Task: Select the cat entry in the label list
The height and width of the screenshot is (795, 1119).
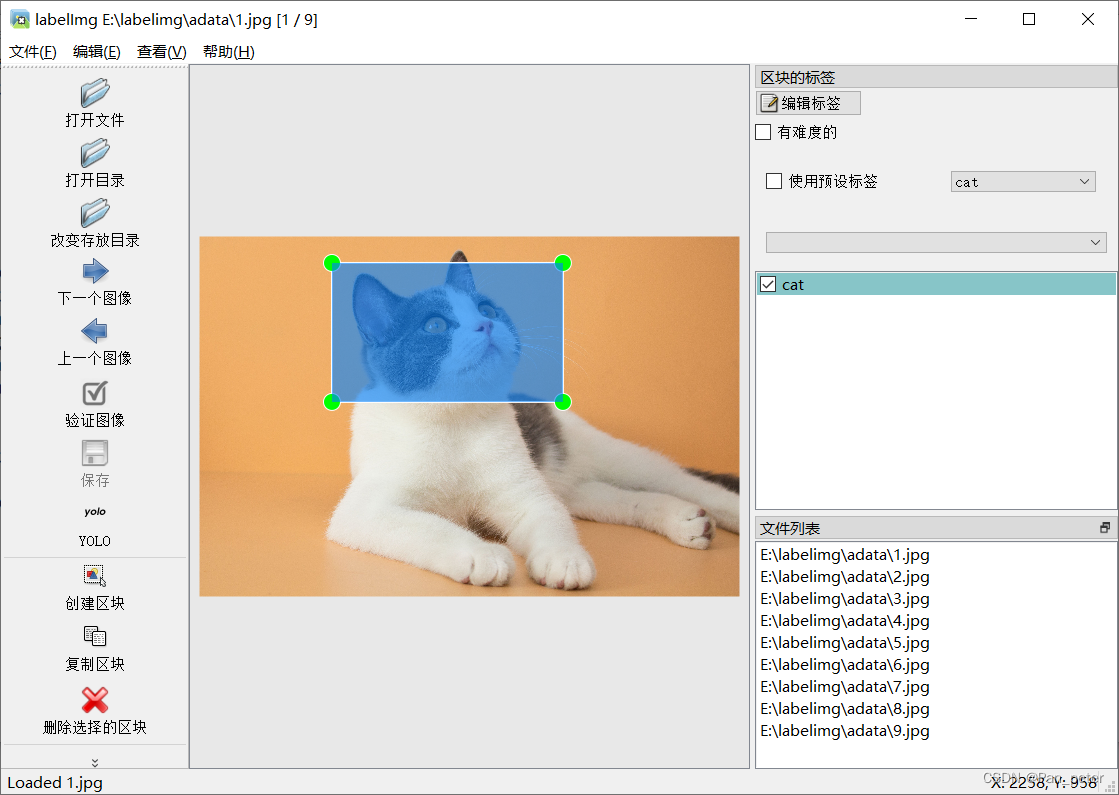Action: 936,284
